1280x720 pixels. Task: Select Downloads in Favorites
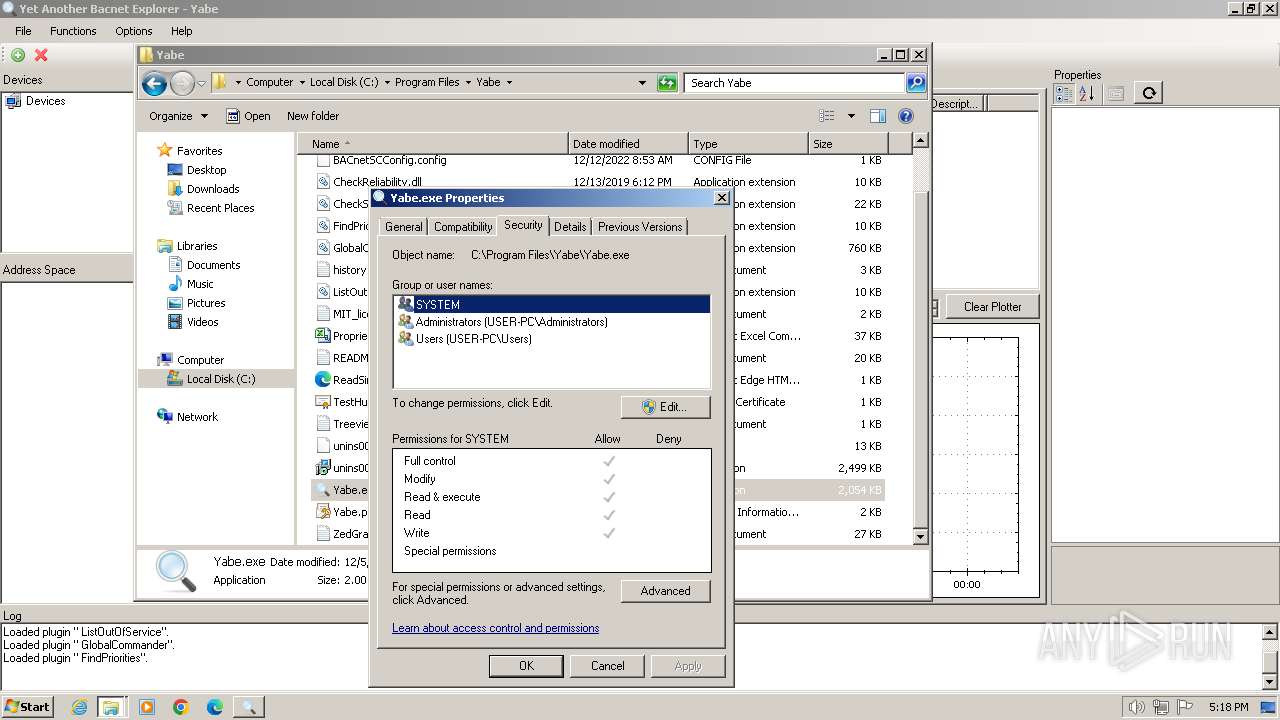[x=213, y=189]
